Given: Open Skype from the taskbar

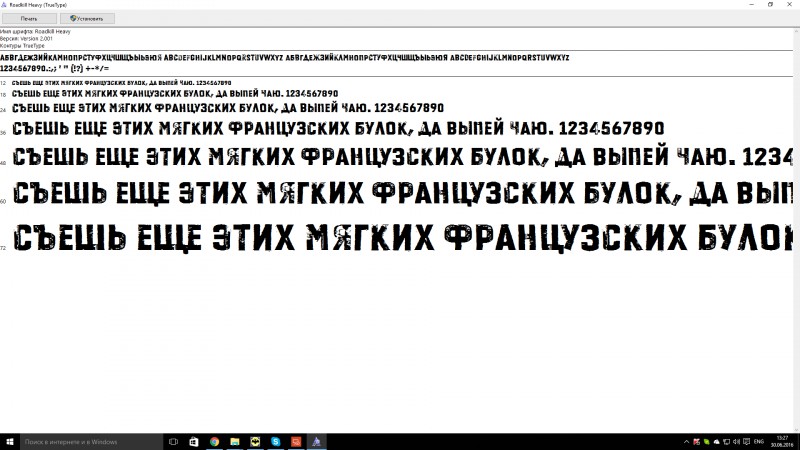Looking at the screenshot, I should (276, 442).
